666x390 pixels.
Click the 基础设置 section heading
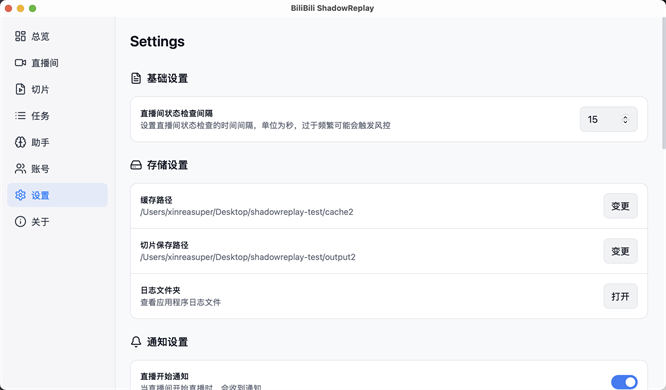point(167,78)
